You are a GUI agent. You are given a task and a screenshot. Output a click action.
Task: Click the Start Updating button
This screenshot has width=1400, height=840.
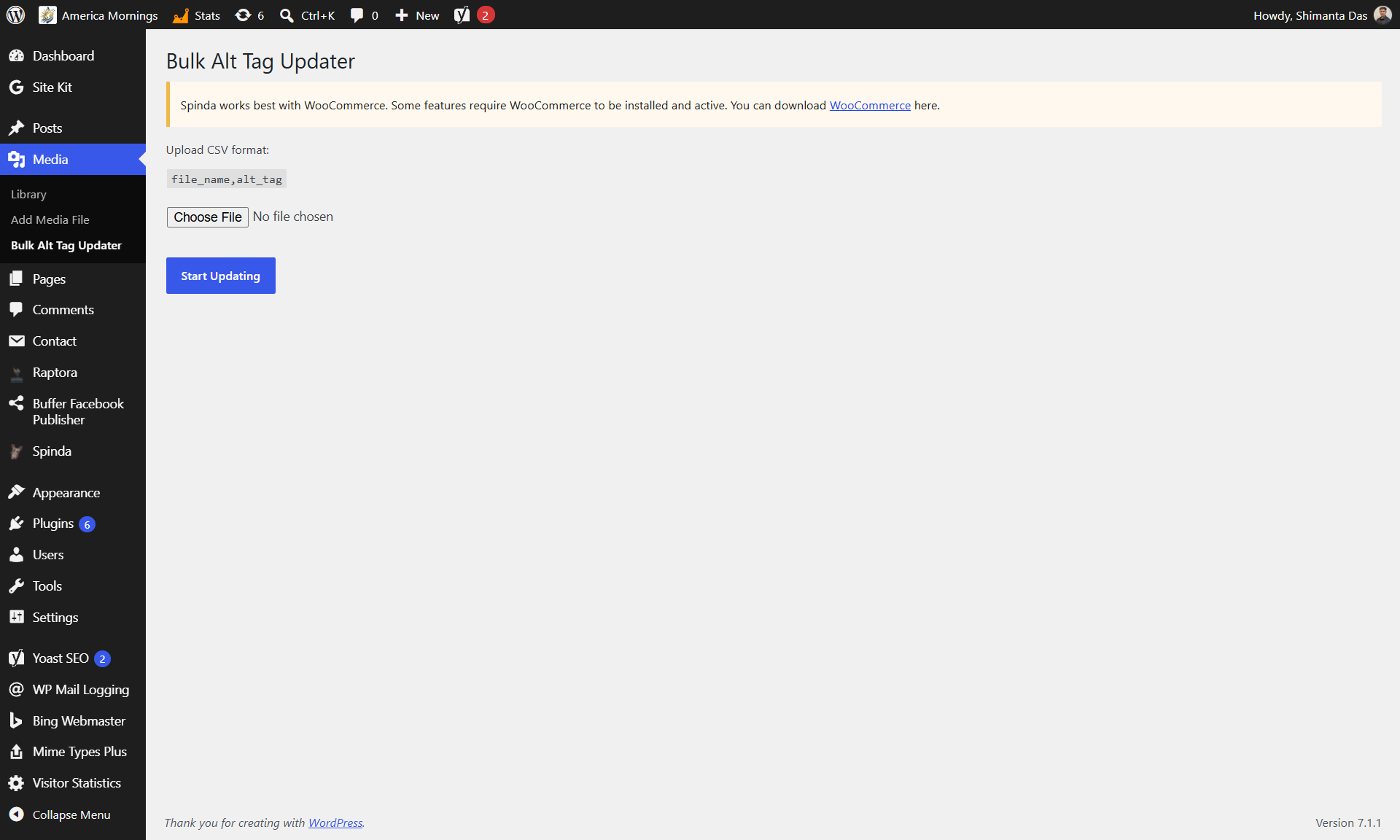click(x=221, y=276)
